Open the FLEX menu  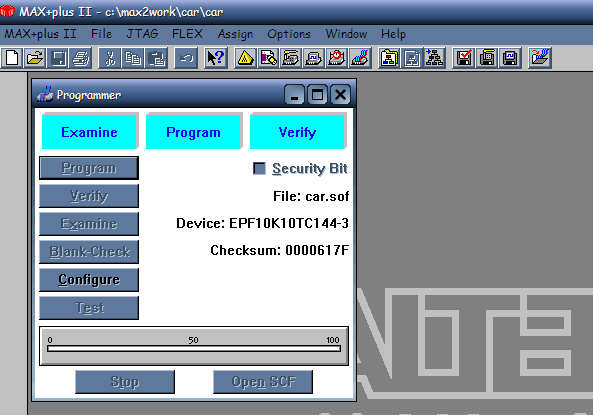[187, 34]
